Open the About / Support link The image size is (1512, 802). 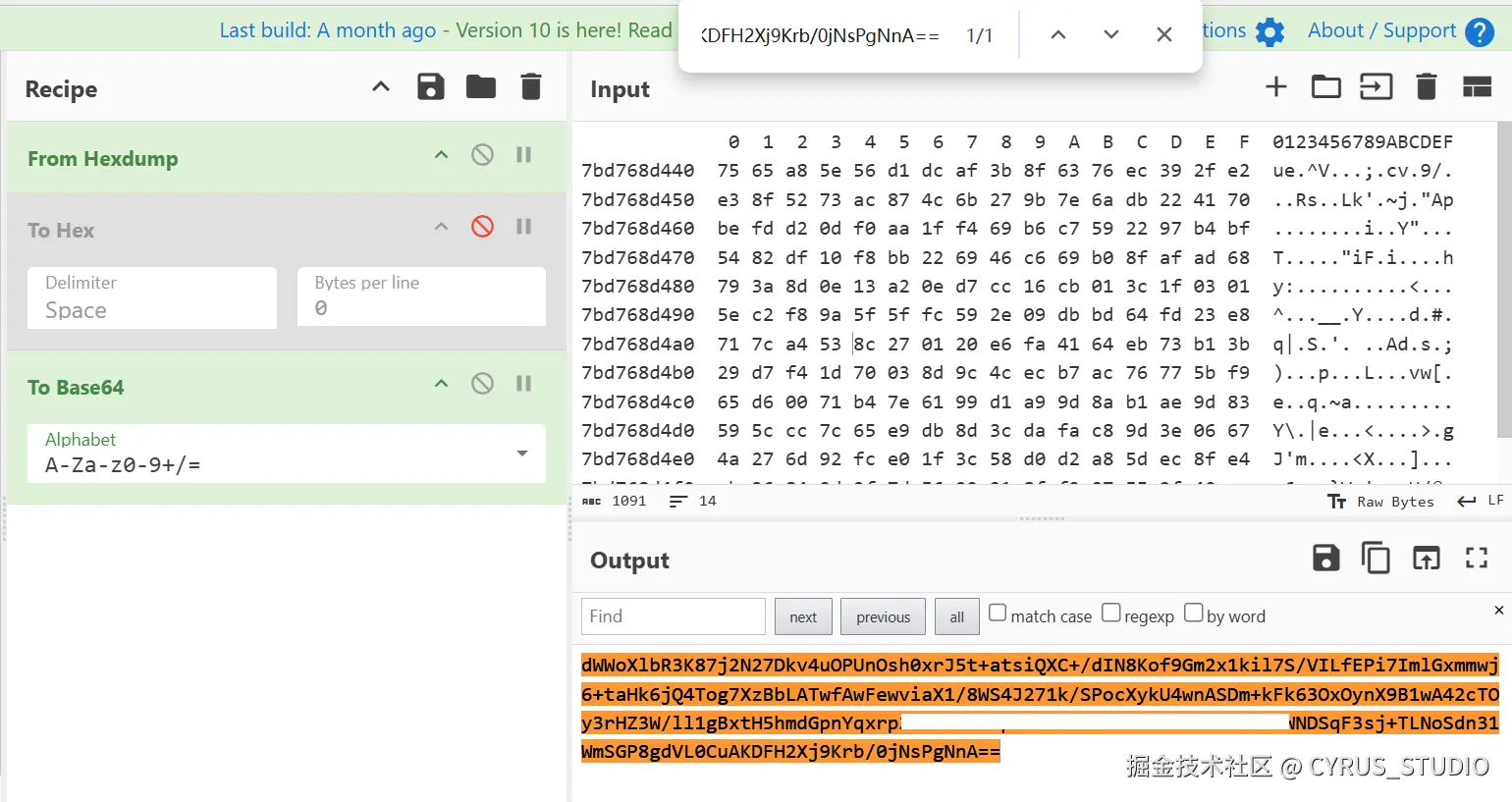click(x=1382, y=30)
